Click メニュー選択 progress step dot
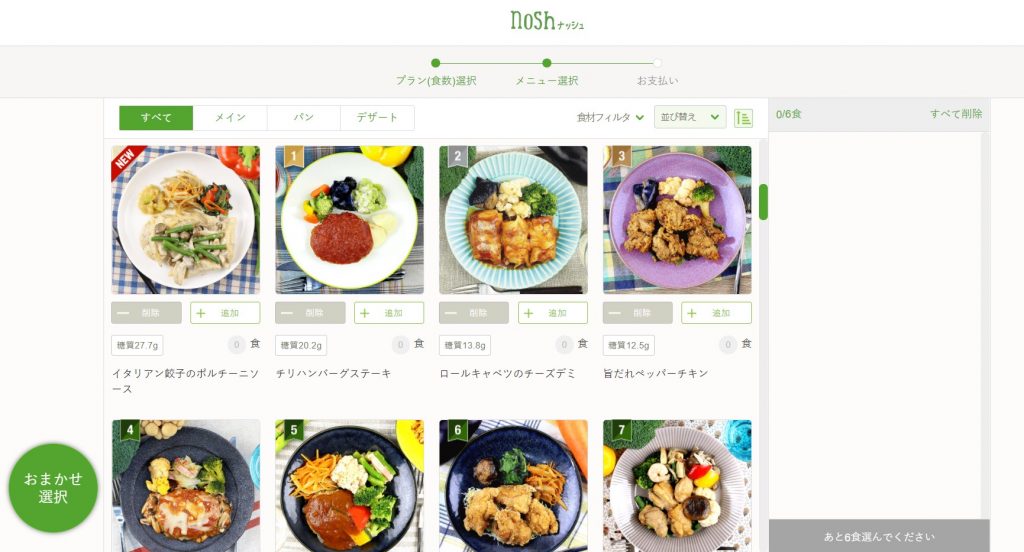The width and height of the screenshot is (1024, 552). [x=547, y=63]
